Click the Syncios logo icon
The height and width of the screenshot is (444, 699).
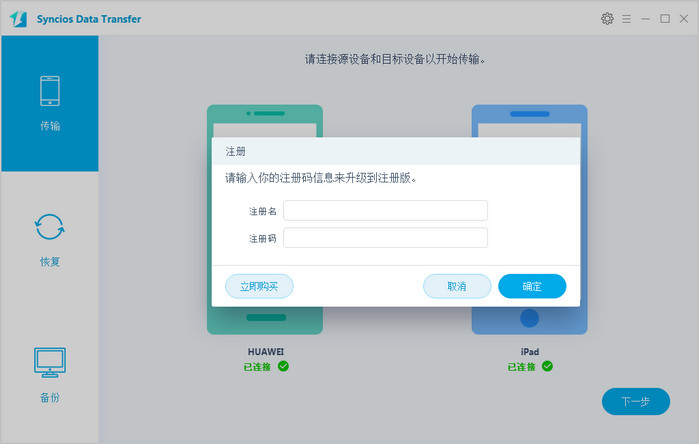19,19
